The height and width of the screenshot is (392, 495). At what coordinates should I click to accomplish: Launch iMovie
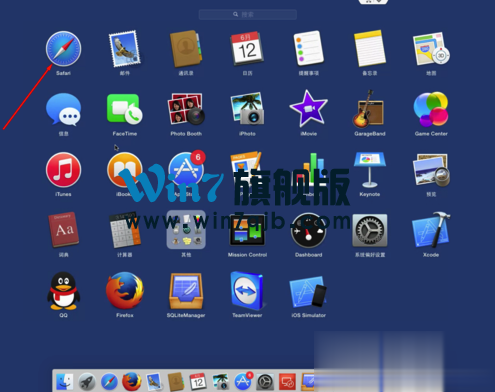click(308, 109)
